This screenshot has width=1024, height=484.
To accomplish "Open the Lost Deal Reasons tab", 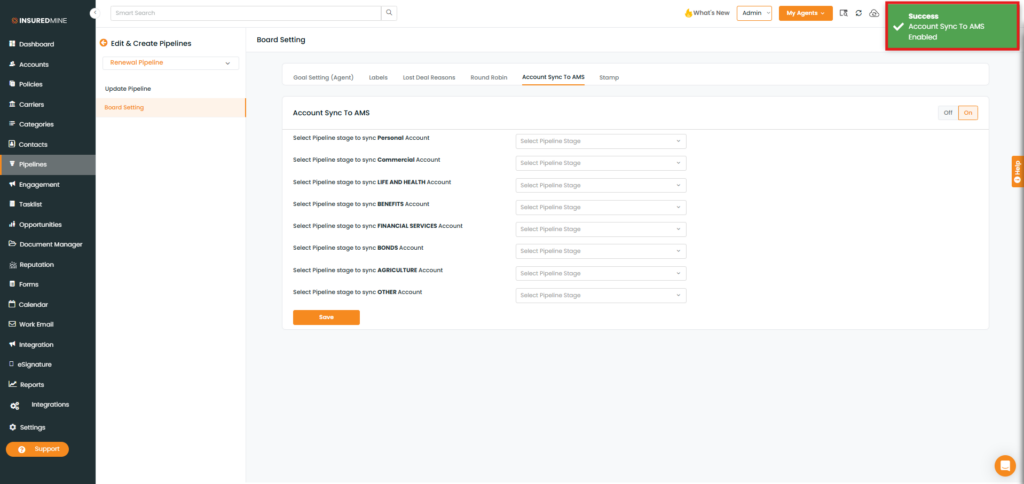I will [x=428, y=77].
